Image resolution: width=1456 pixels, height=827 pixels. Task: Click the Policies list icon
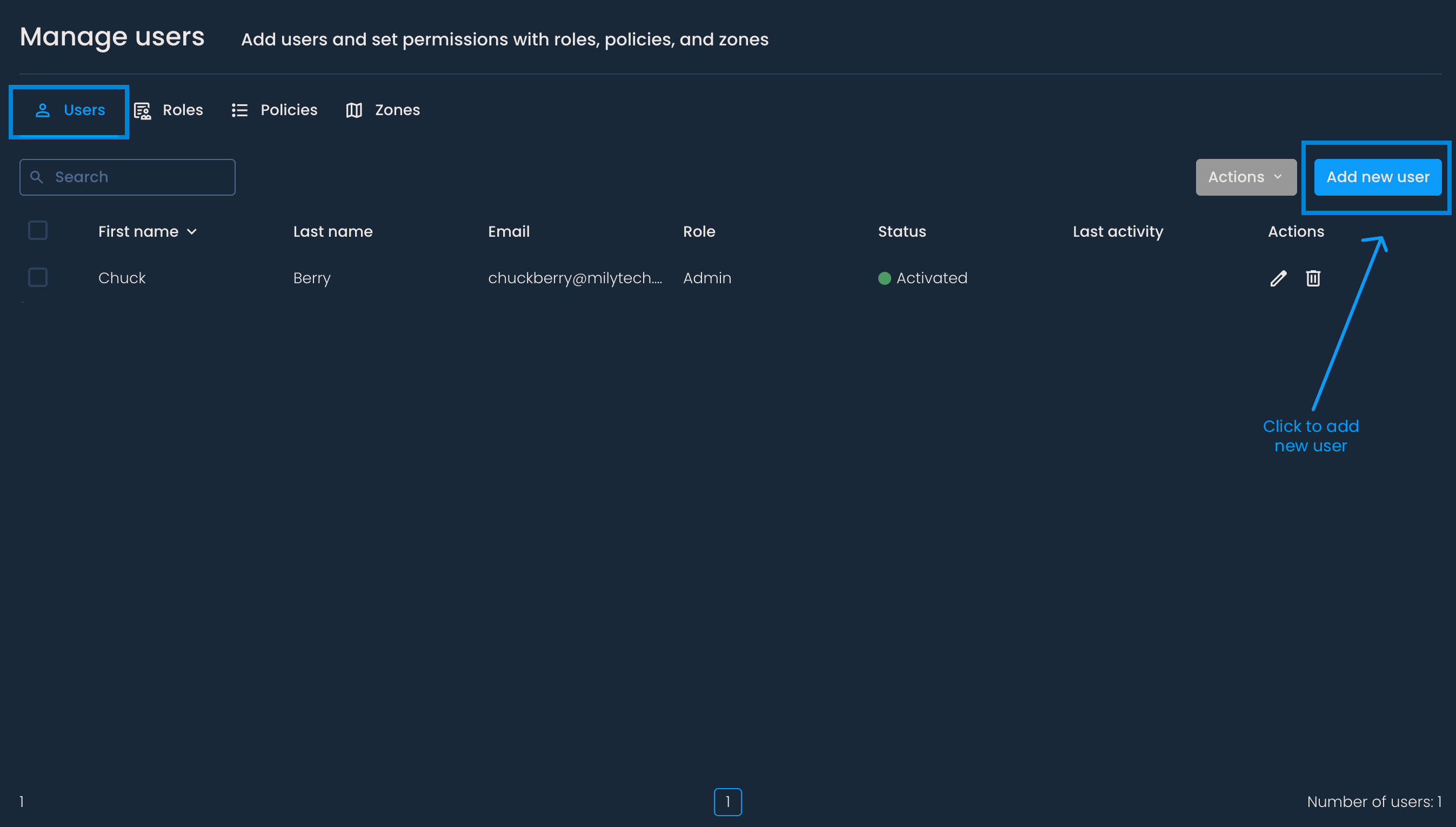coord(239,110)
